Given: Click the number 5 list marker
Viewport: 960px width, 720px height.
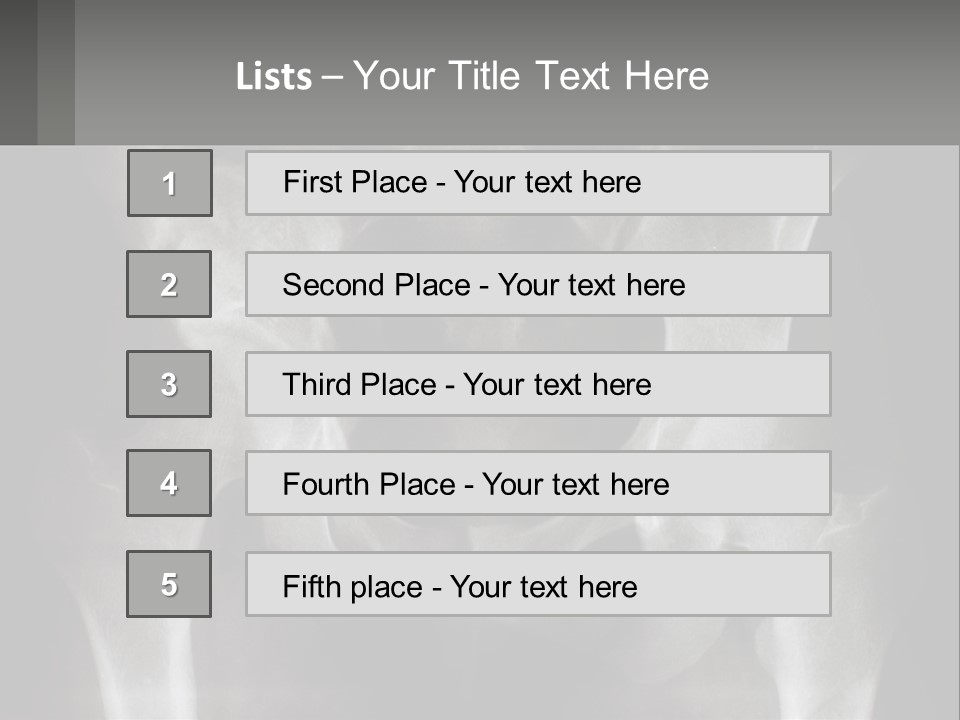Looking at the screenshot, I should coord(169,584).
